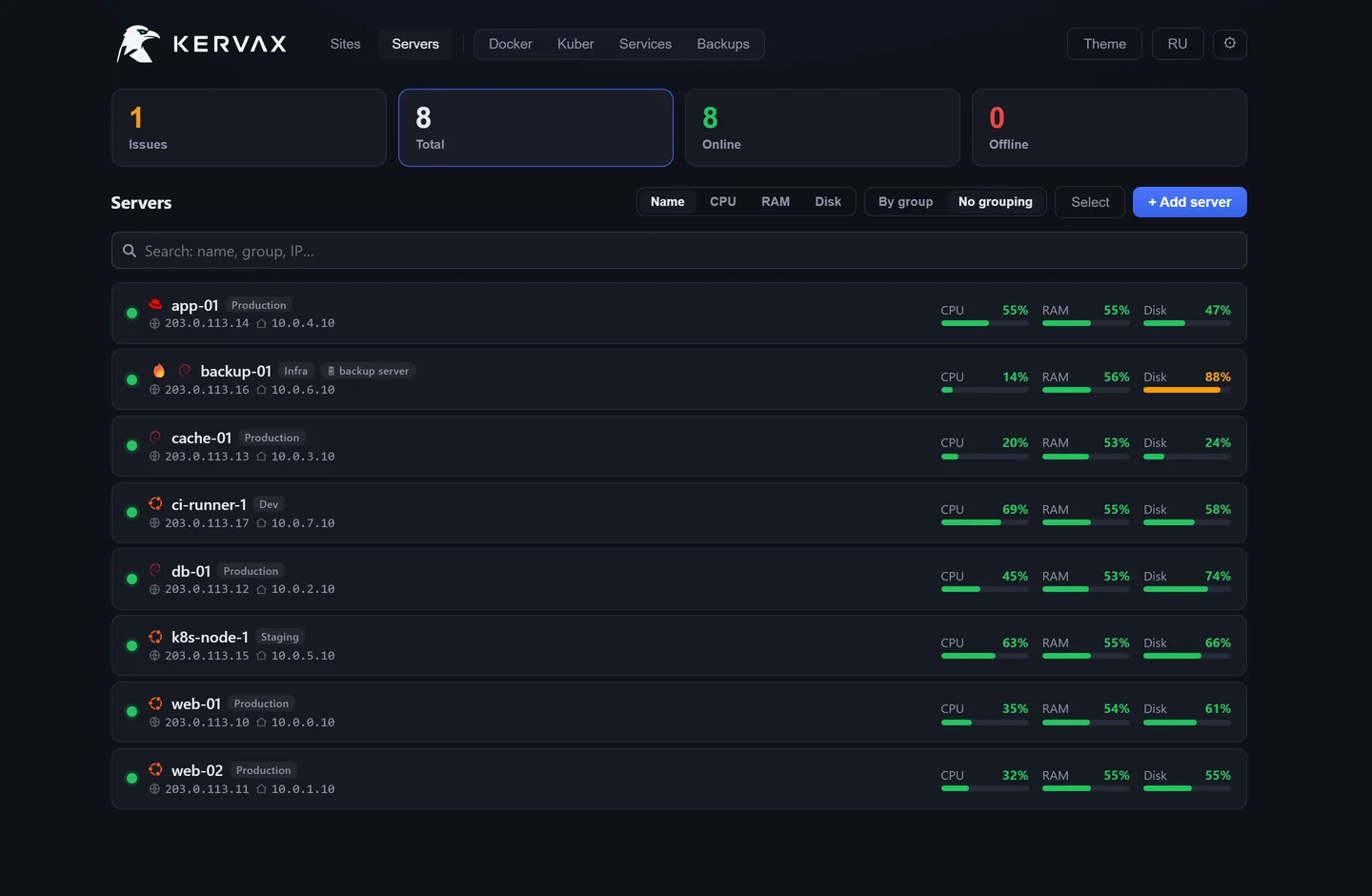Image resolution: width=1372 pixels, height=896 pixels.
Task: Click the Disk 24% value on cache-01
Action: pyautogui.click(x=1218, y=442)
